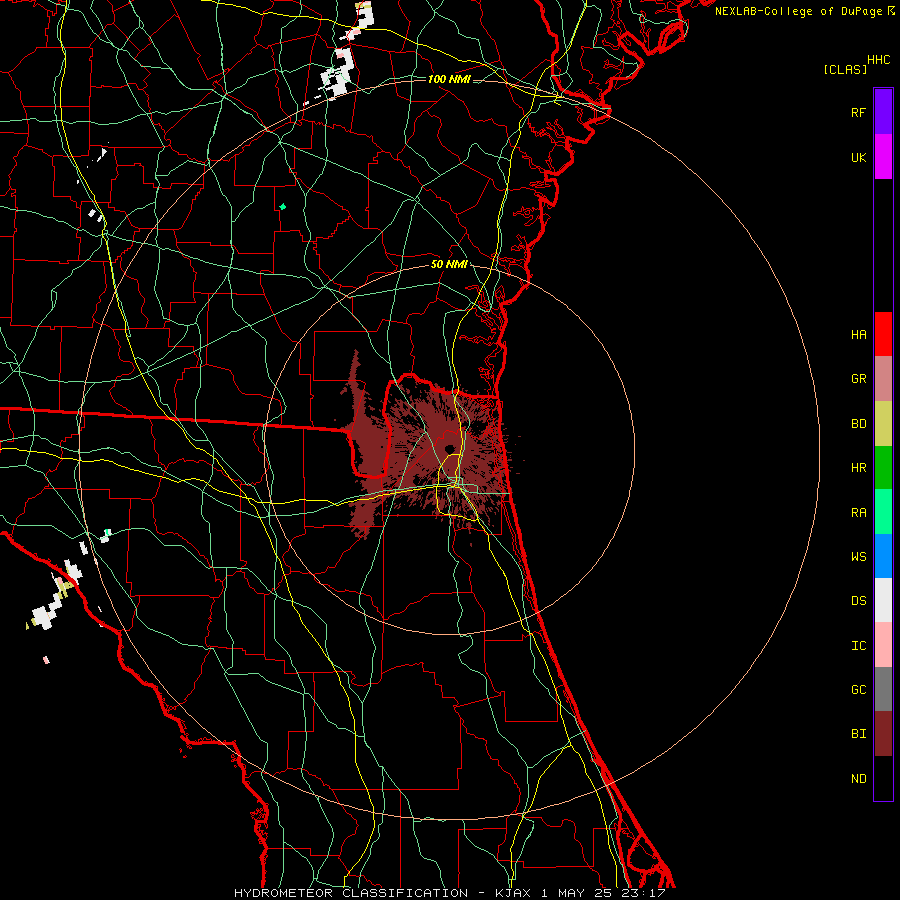Choose the DS white legend swatch
Screen dimensions: 900x900
[883, 600]
